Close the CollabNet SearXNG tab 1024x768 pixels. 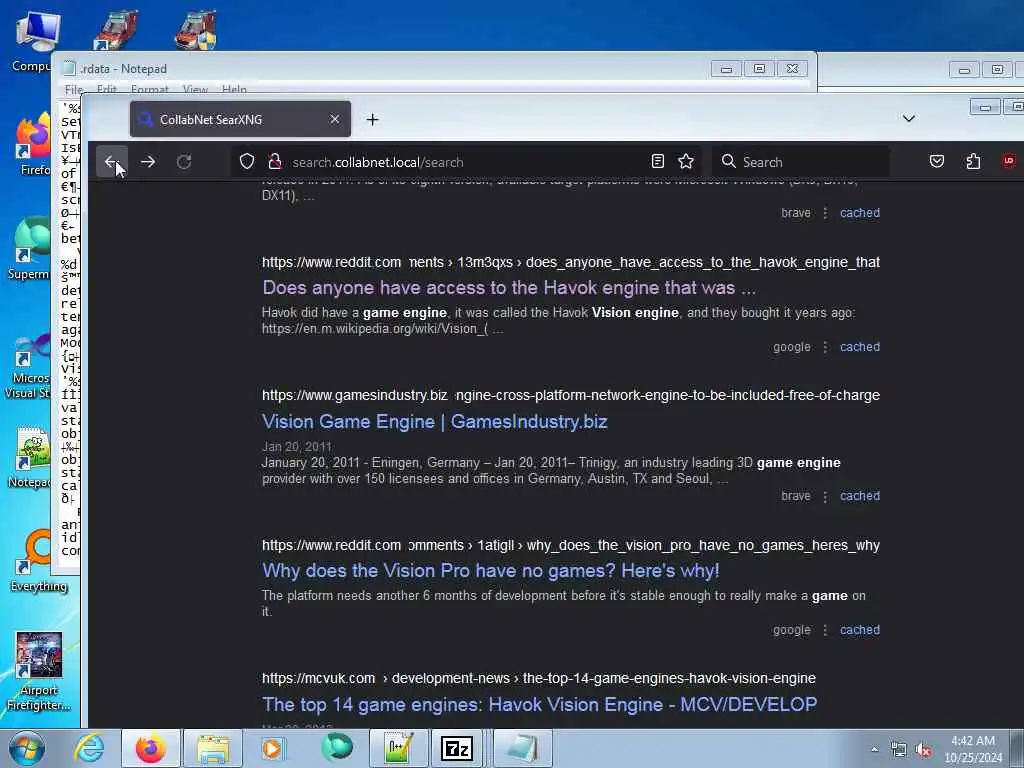coord(334,120)
